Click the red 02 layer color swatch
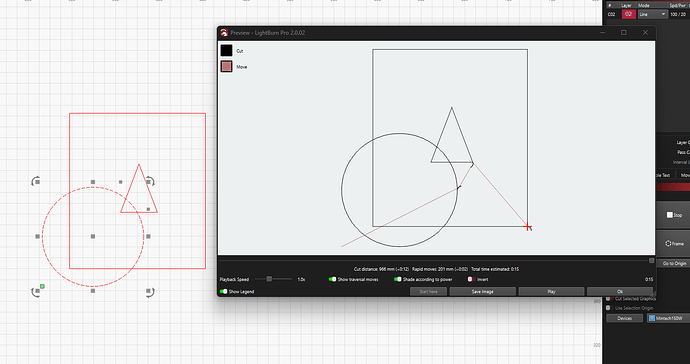 (x=628, y=15)
